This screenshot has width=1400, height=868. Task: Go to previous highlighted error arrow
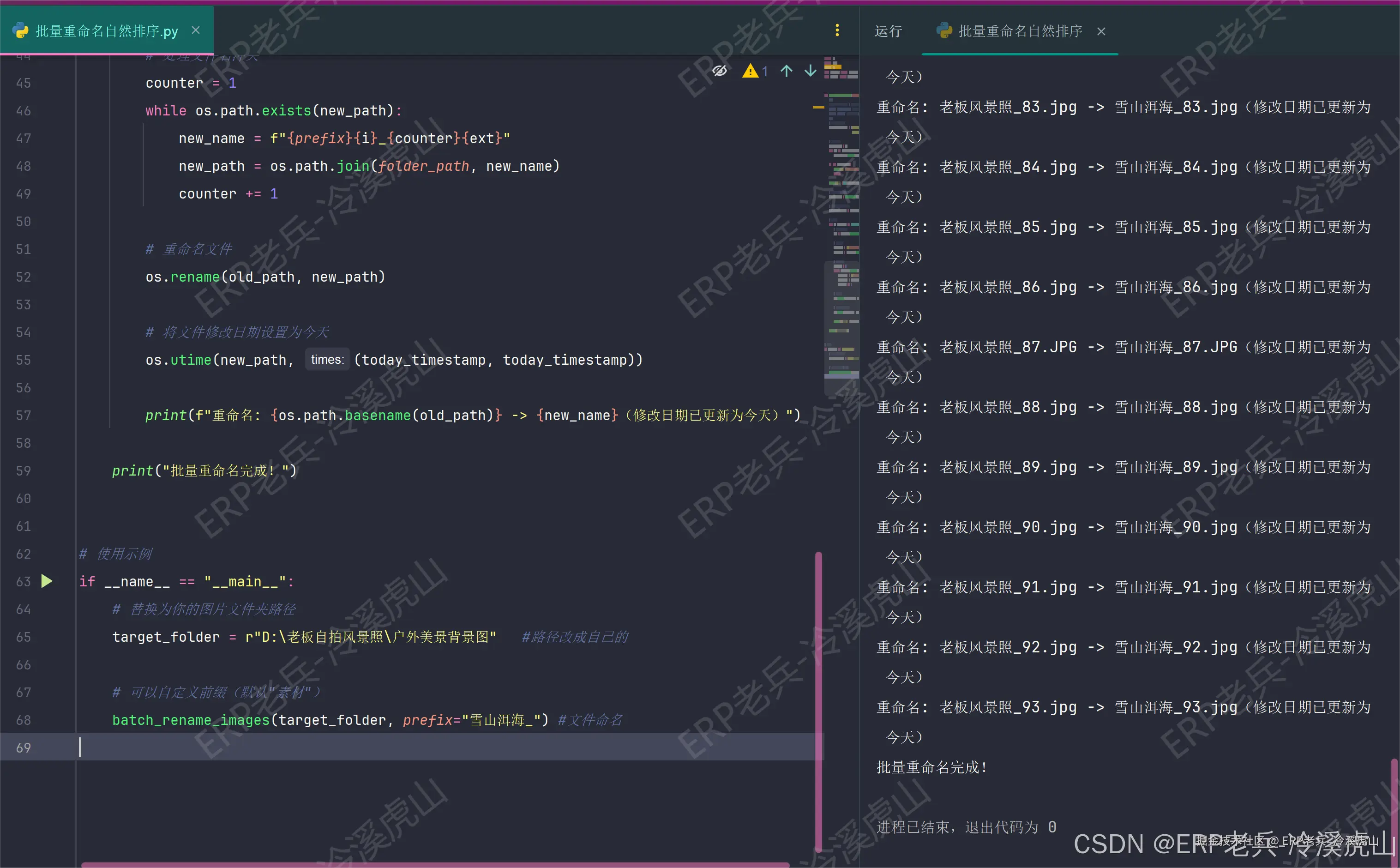(787, 71)
